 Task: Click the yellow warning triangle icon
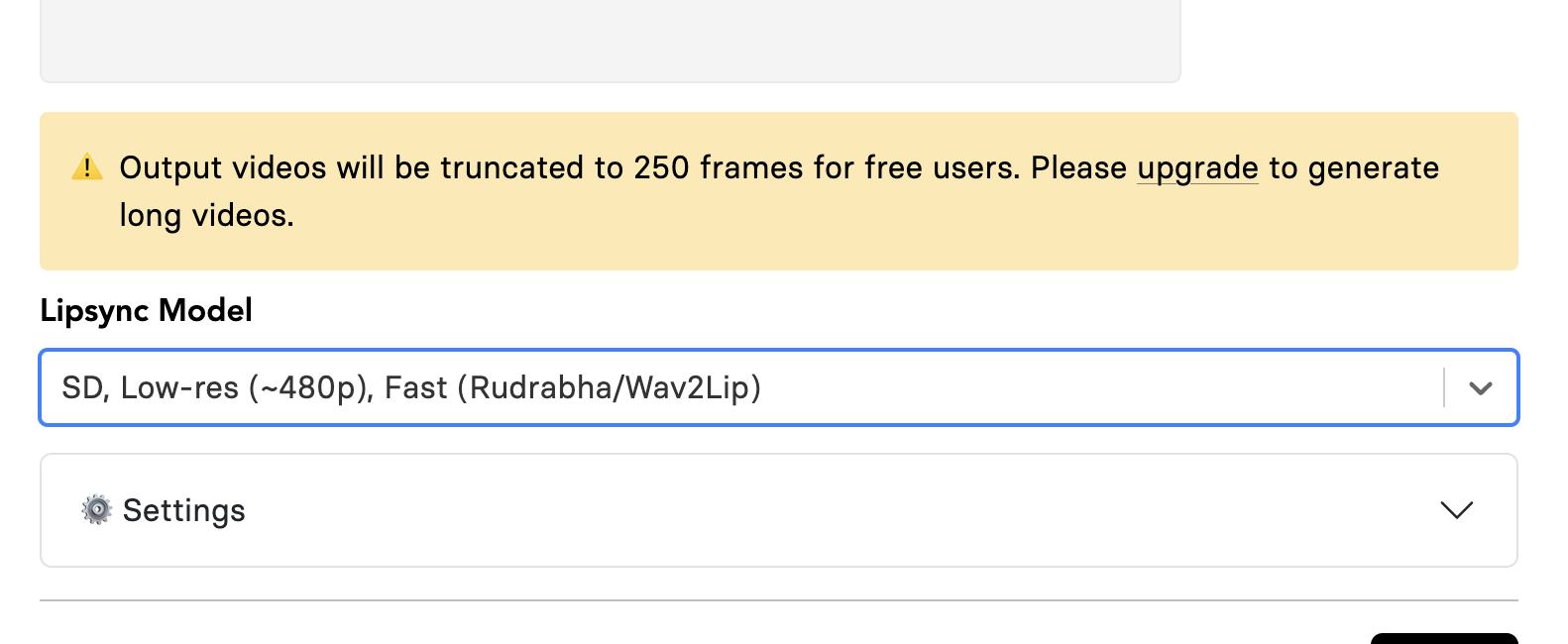(x=87, y=167)
